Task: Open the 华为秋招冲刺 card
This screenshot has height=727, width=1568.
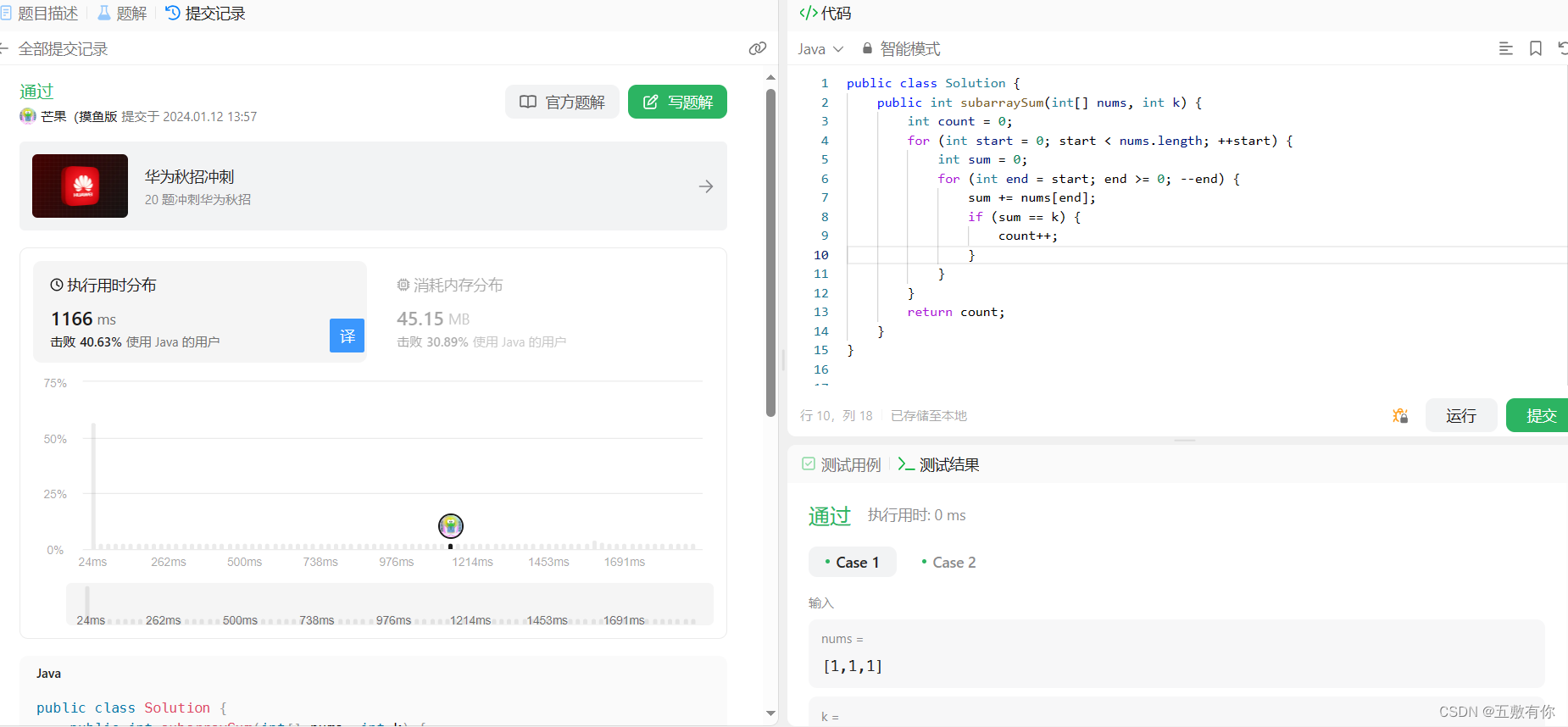Action: click(373, 186)
